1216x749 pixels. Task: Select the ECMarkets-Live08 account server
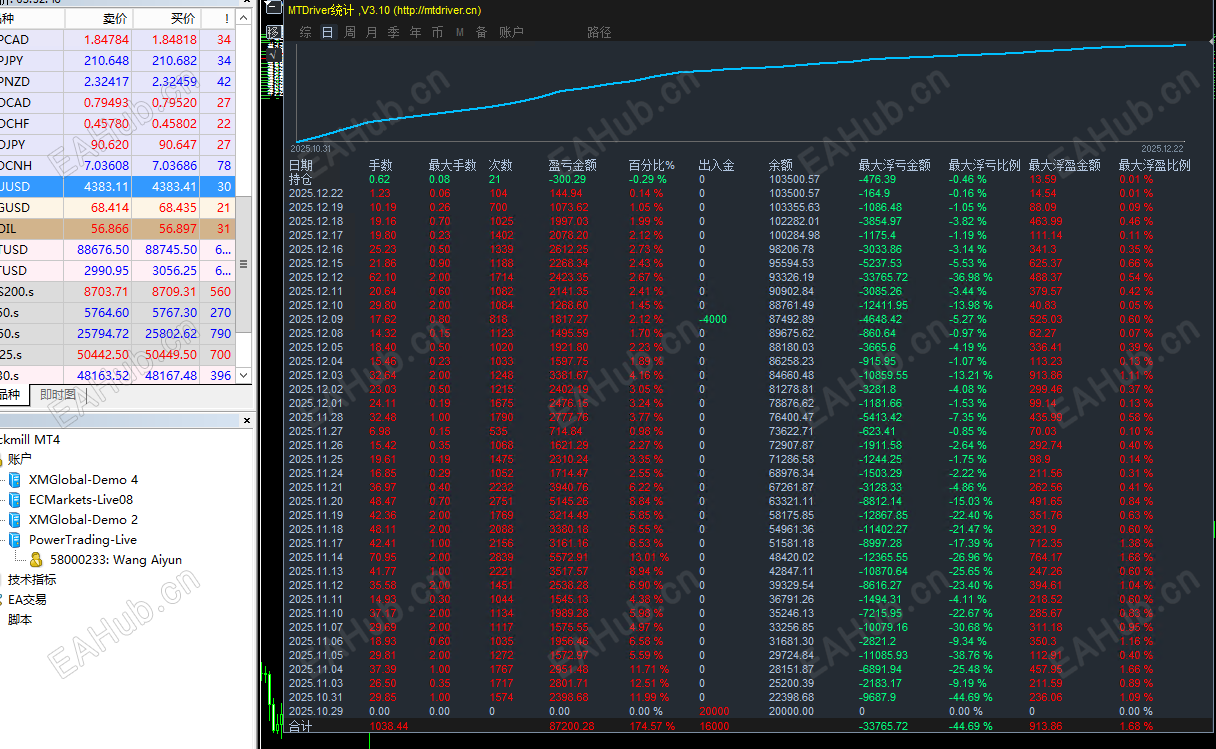pyautogui.click(x=80, y=500)
